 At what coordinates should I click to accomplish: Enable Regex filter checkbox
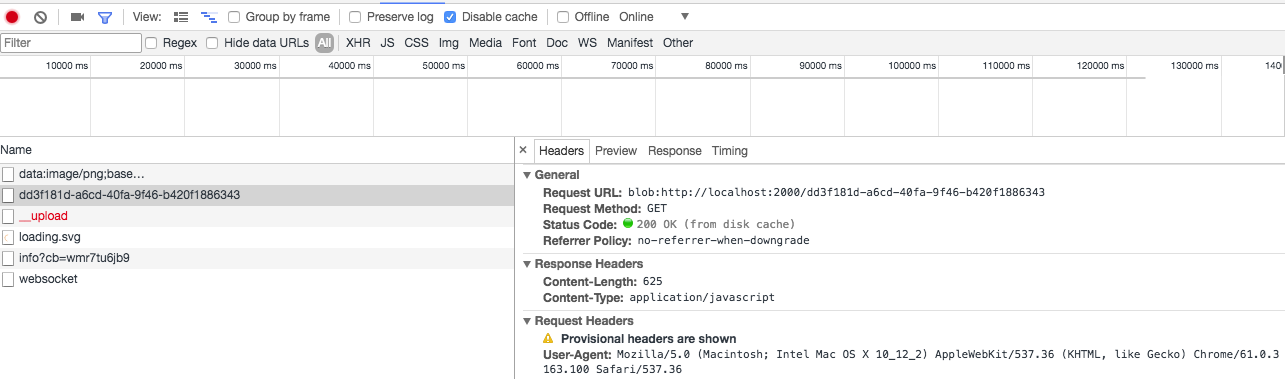pyautogui.click(x=151, y=43)
